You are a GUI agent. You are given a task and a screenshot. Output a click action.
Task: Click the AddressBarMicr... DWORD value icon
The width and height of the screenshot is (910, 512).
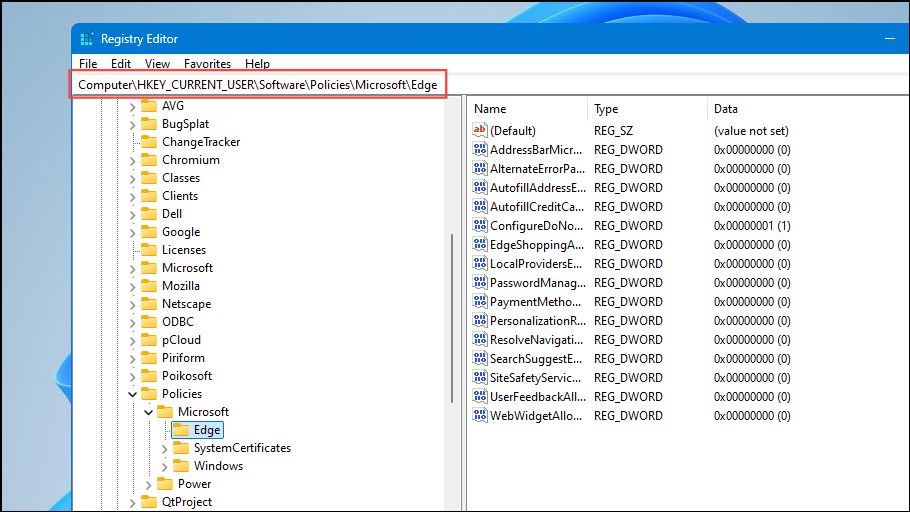pyautogui.click(x=479, y=149)
